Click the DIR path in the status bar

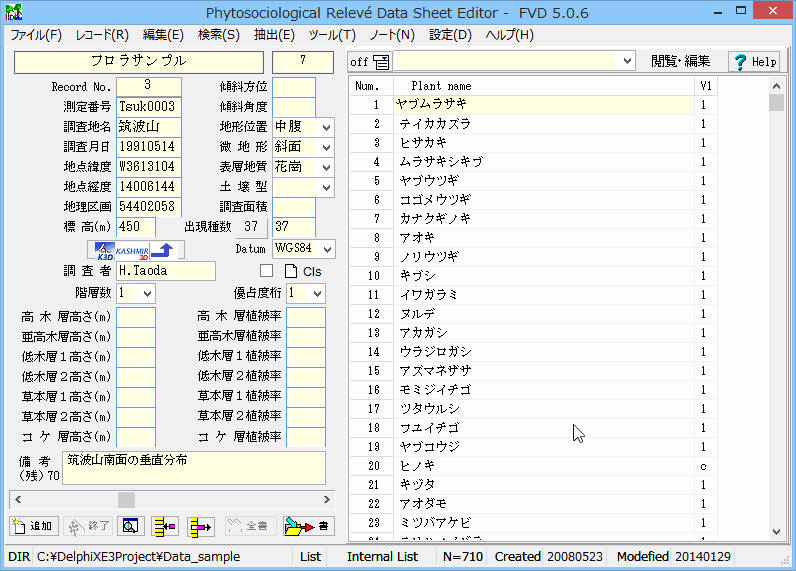coord(139,557)
